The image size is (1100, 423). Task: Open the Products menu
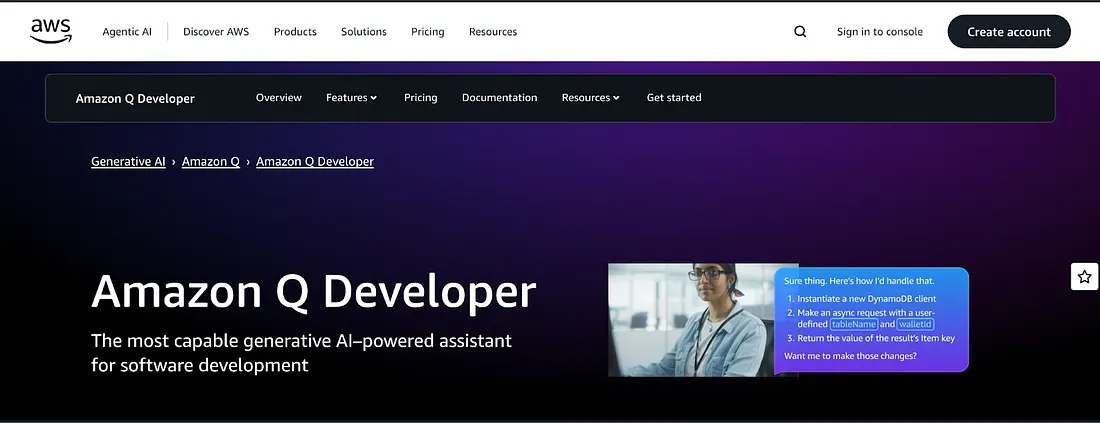[295, 32]
